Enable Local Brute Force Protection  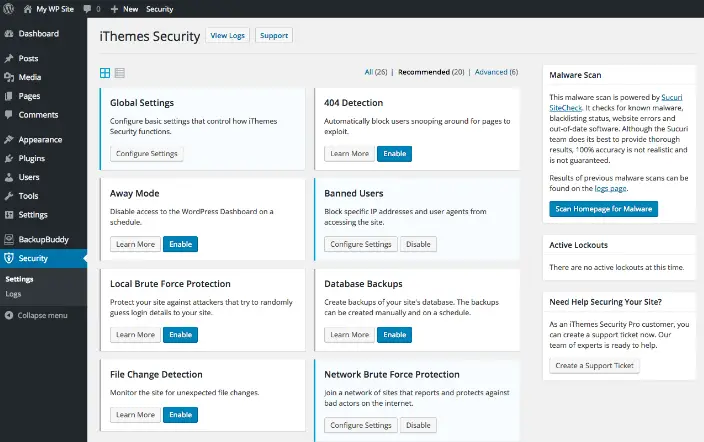click(180, 335)
